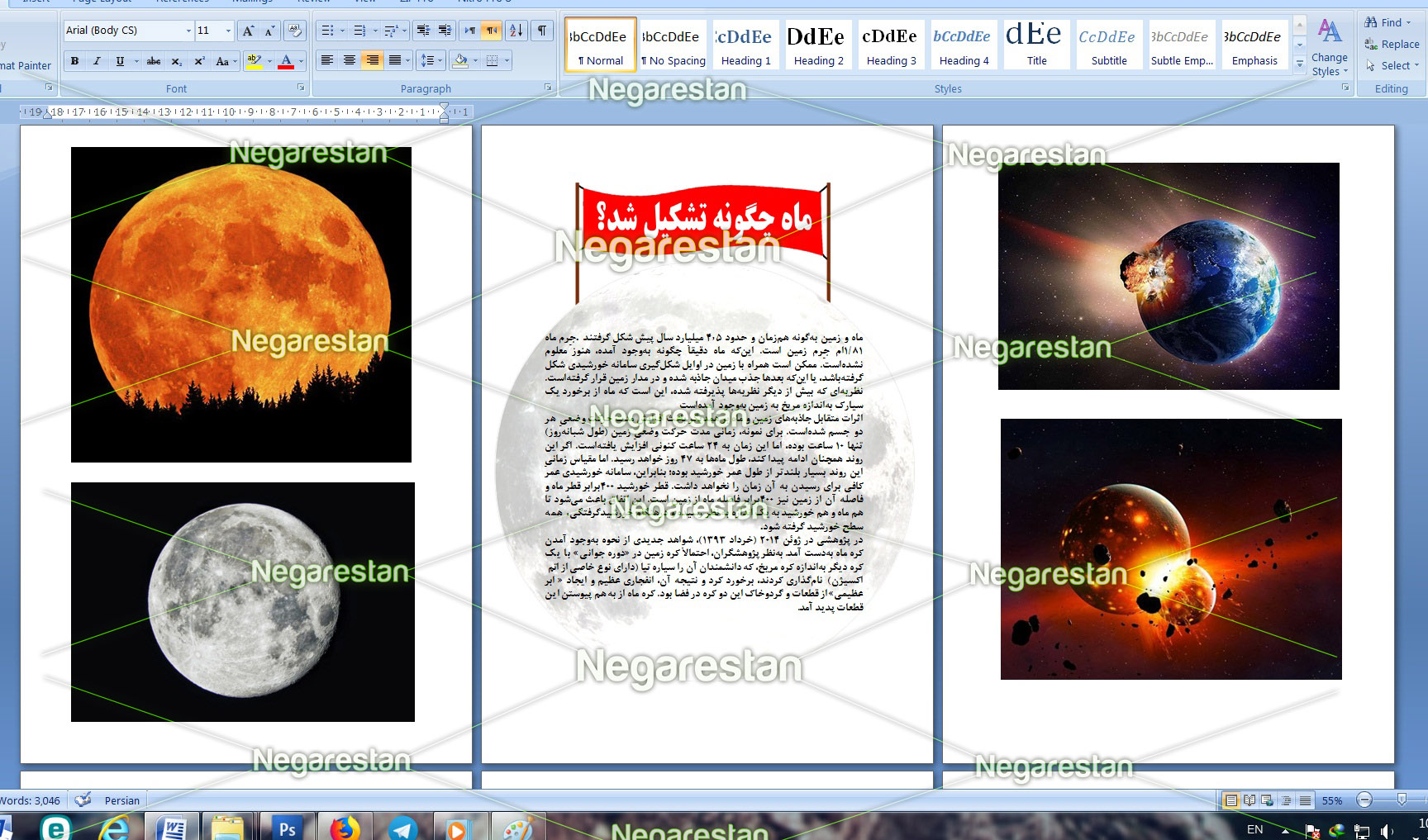Click the Grow Font icon
This screenshot has width=1428, height=840.
click(248, 31)
